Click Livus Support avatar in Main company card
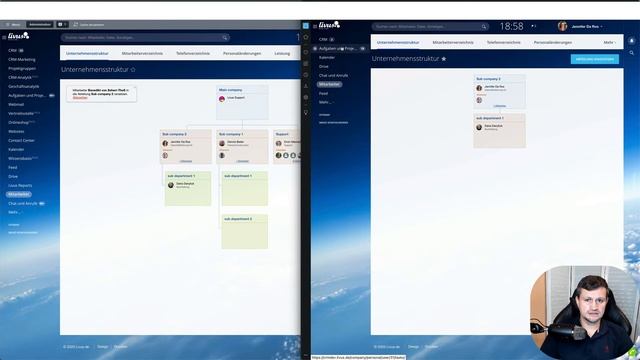The width and height of the screenshot is (640, 360). point(222,99)
